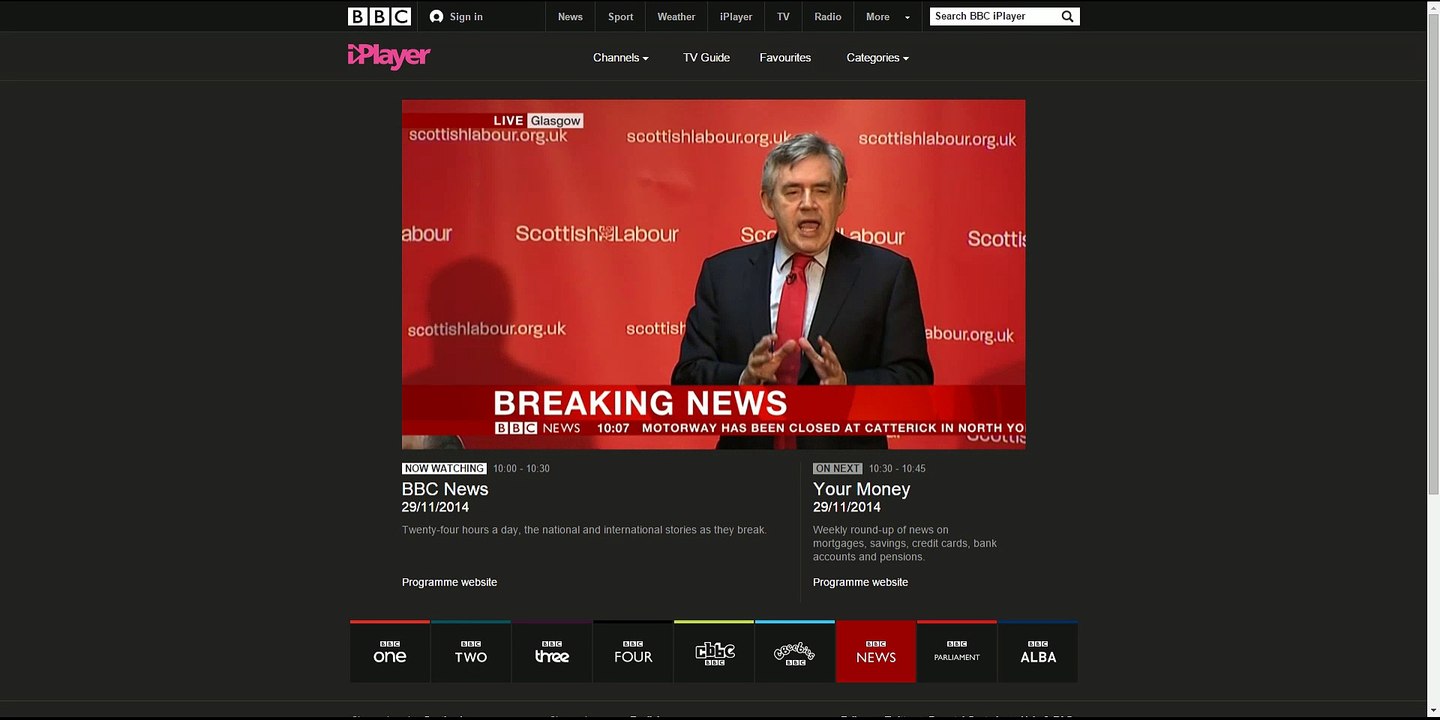Select the BBC Three channel icon
The image size is (1440, 720).
point(552,652)
